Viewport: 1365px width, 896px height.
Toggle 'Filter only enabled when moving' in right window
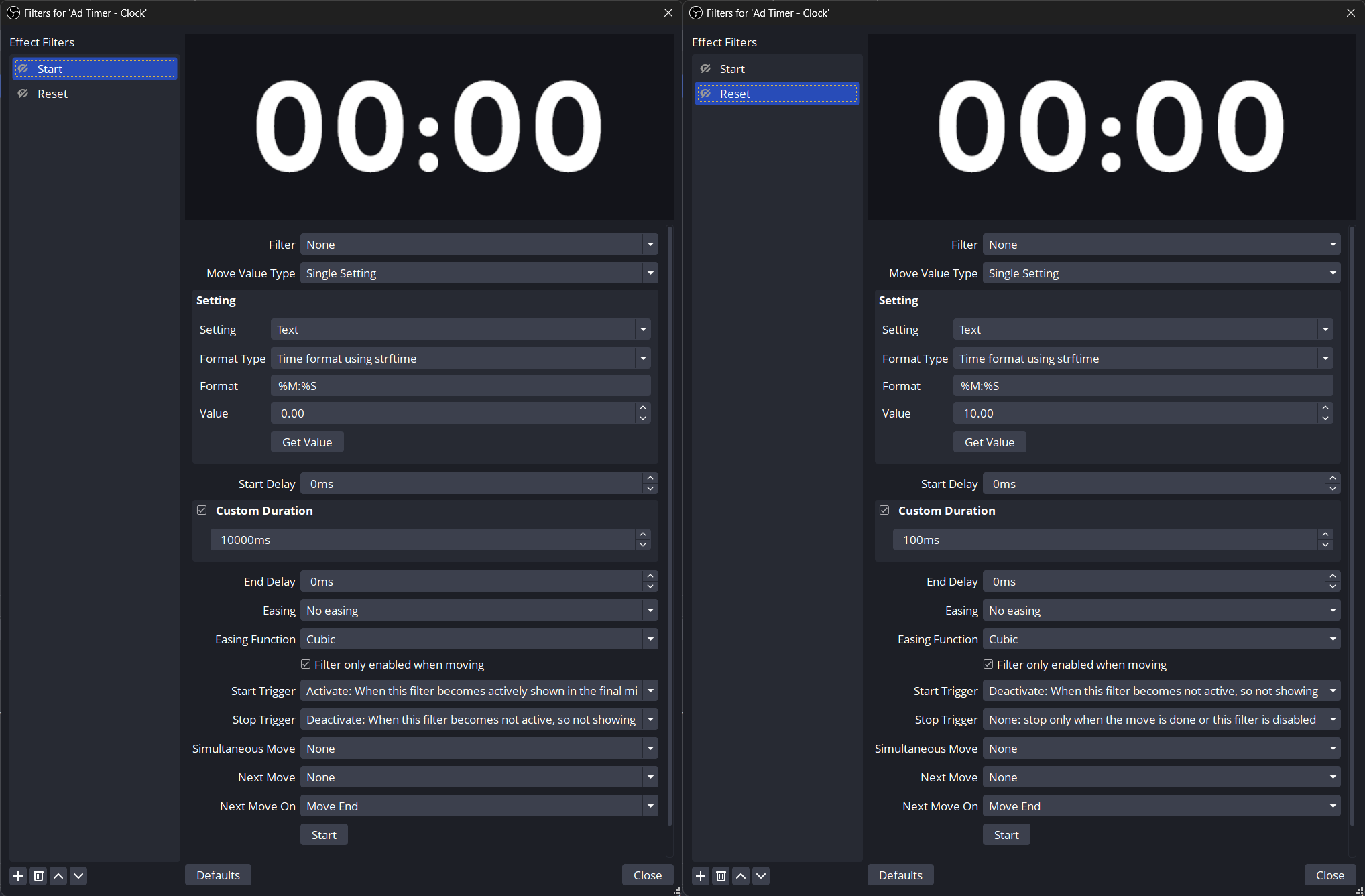point(988,664)
